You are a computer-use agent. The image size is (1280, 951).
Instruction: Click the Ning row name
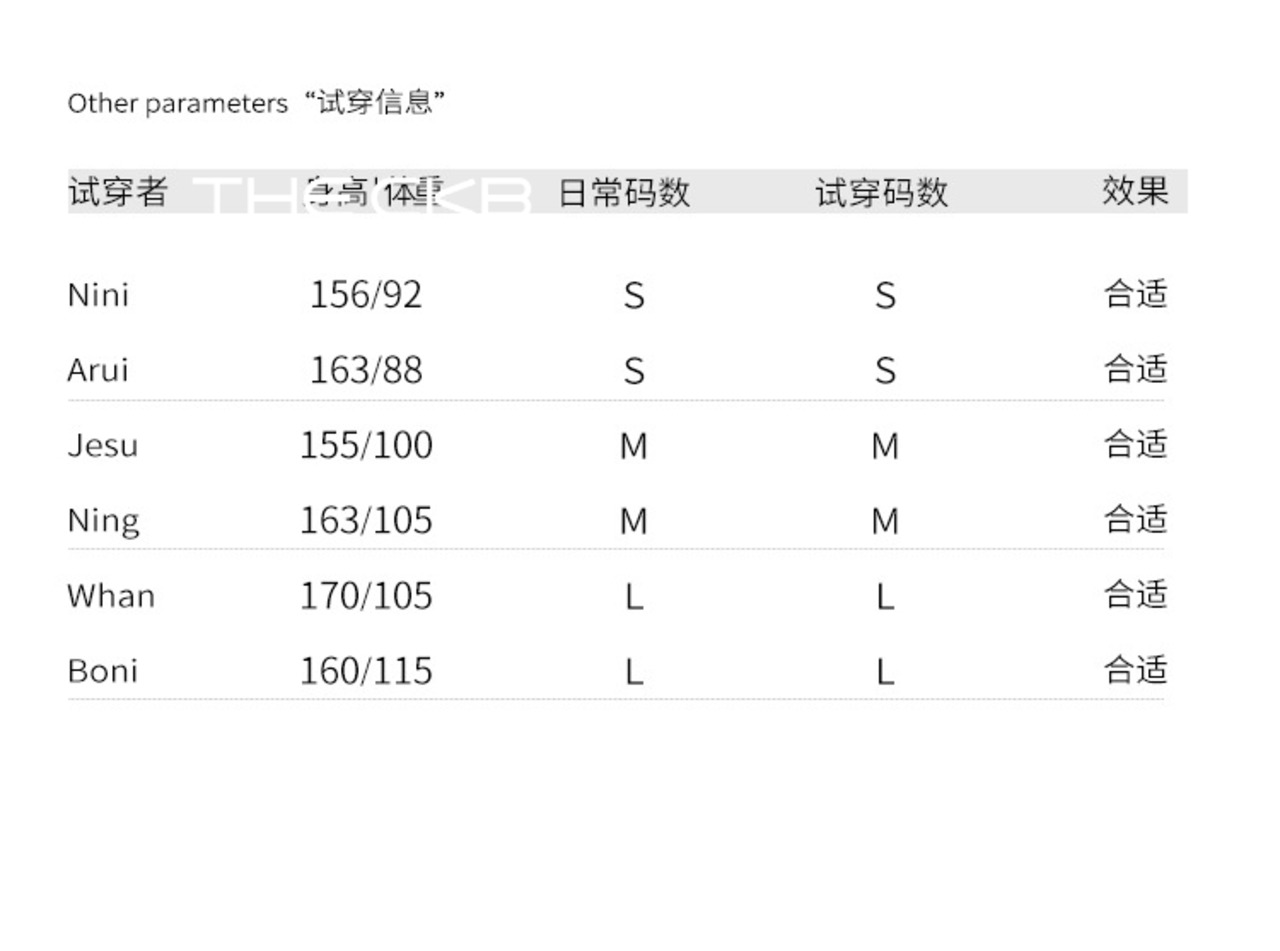[103, 521]
